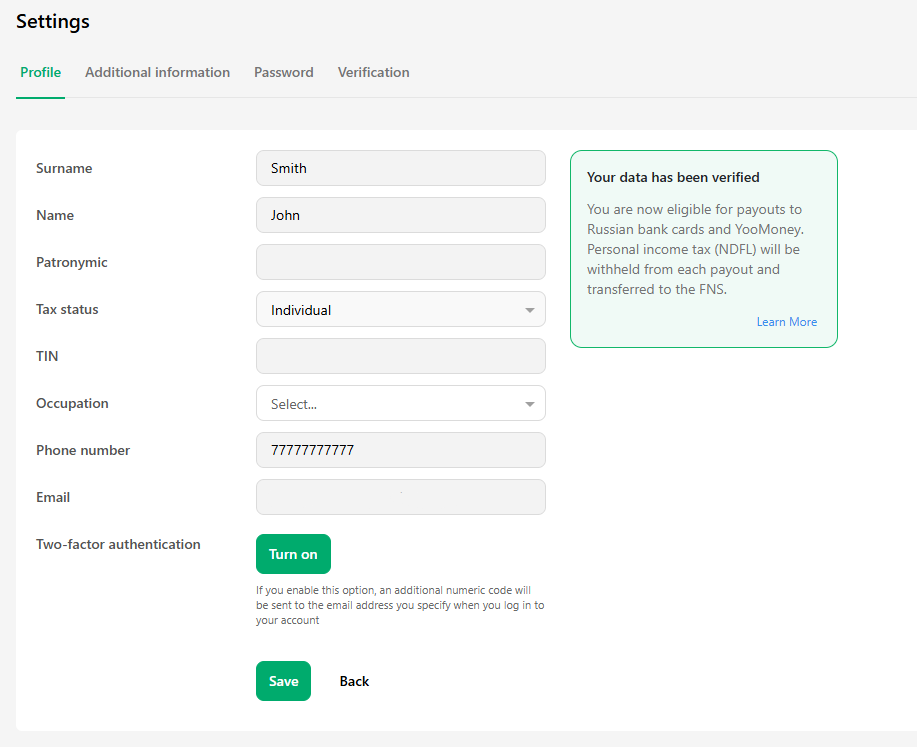Open the Verification tab
This screenshot has height=747, width=917.
pyautogui.click(x=373, y=73)
